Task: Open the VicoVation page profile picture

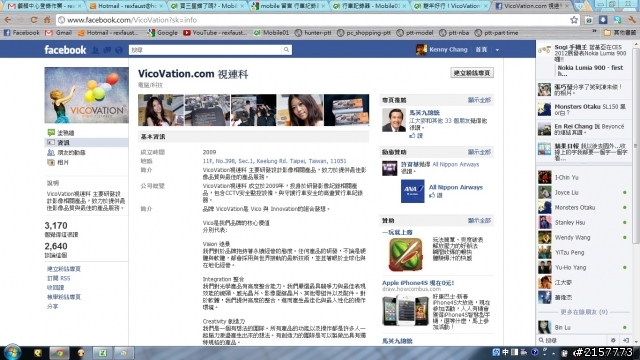Action: click(87, 95)
